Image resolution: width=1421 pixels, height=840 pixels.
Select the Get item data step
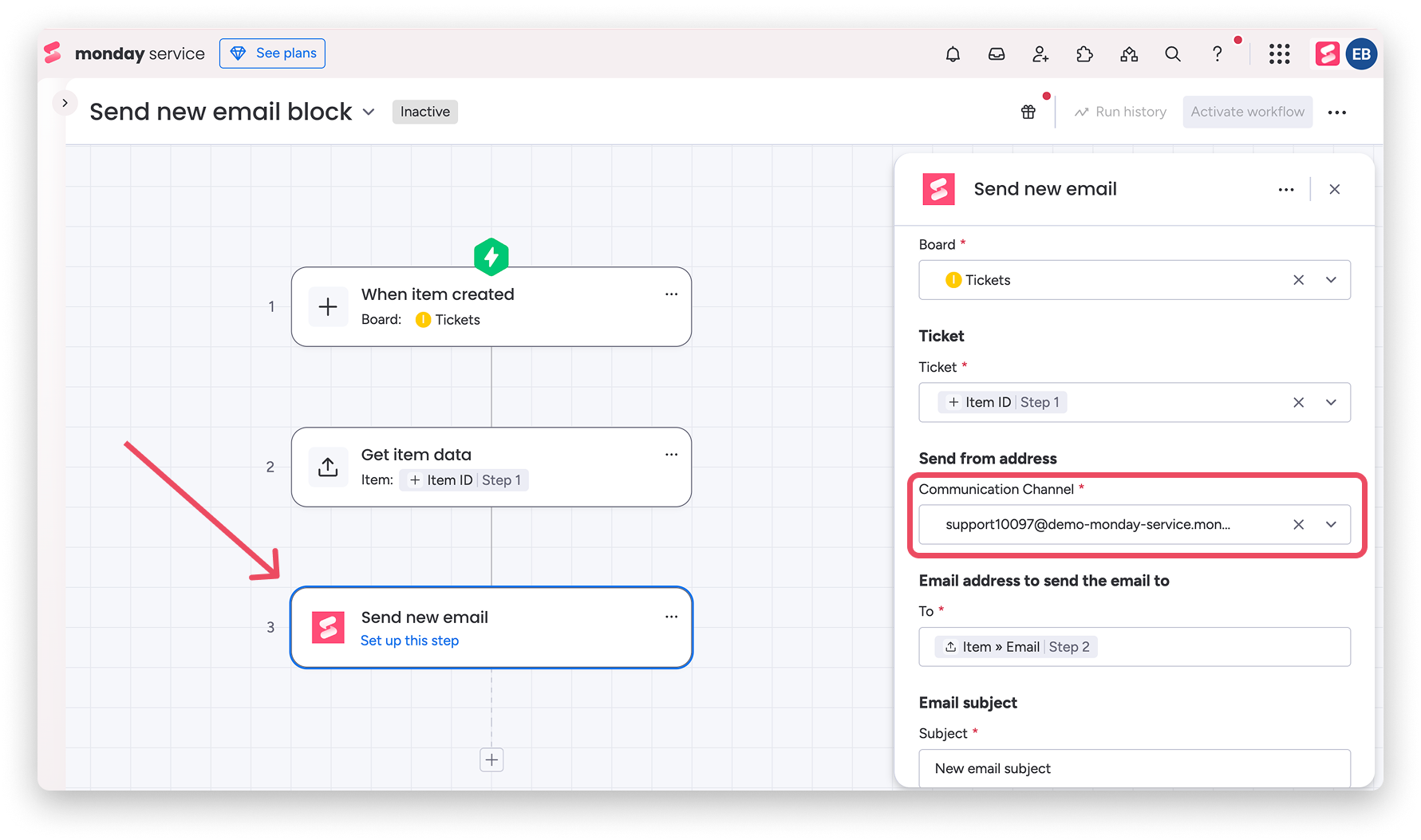[491, 467]
